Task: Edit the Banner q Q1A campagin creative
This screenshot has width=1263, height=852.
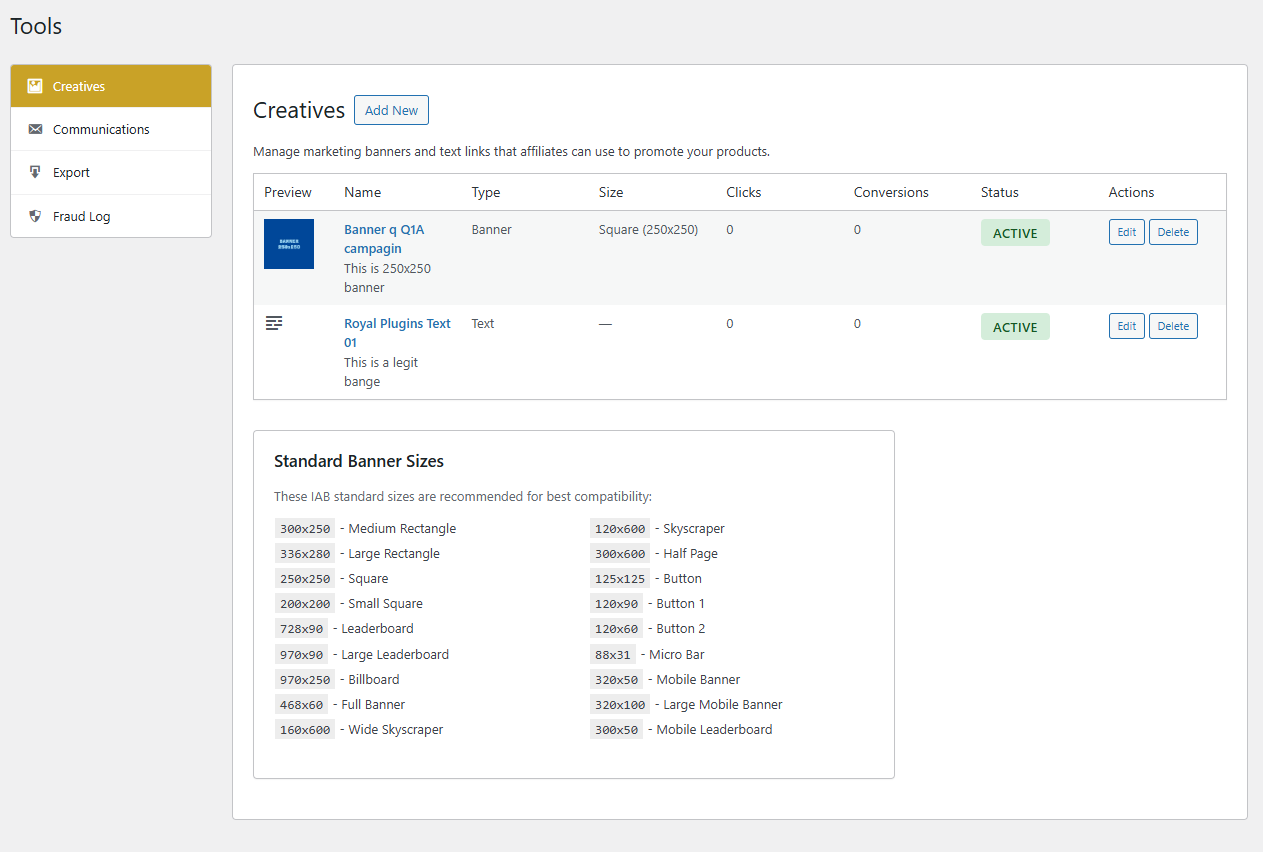Action: click(x=1126, y=232)
